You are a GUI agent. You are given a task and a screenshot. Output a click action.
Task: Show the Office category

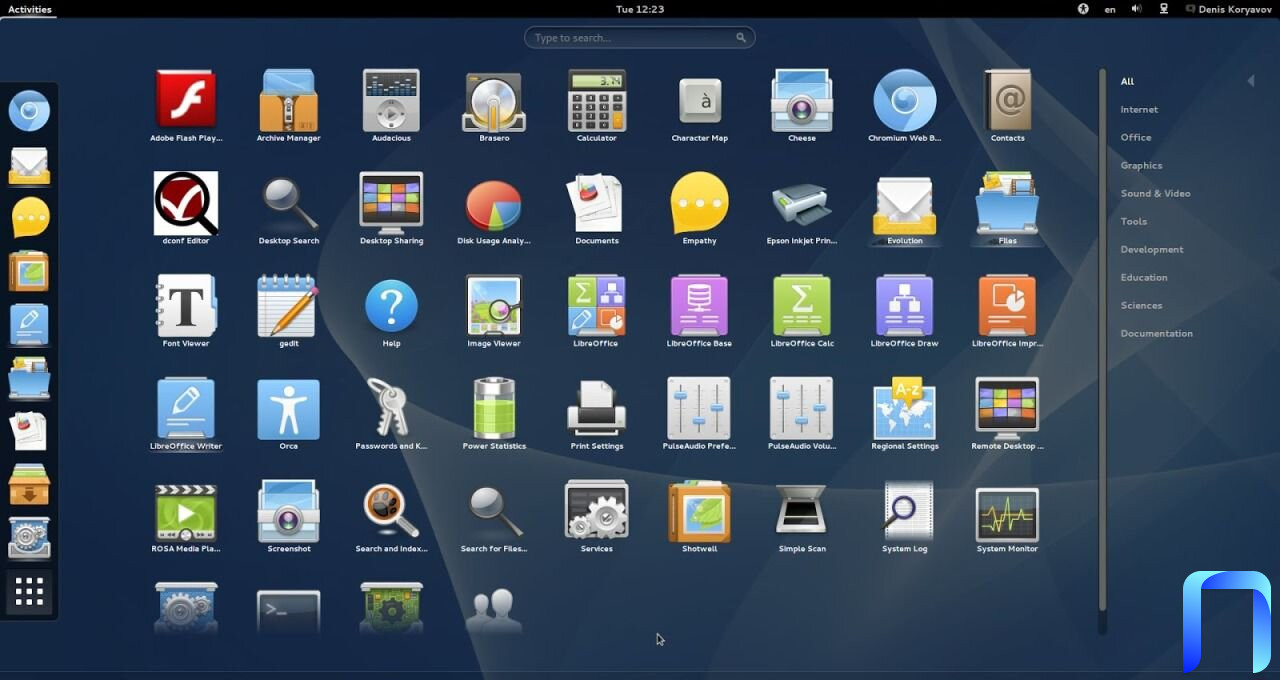(1136, 138)
